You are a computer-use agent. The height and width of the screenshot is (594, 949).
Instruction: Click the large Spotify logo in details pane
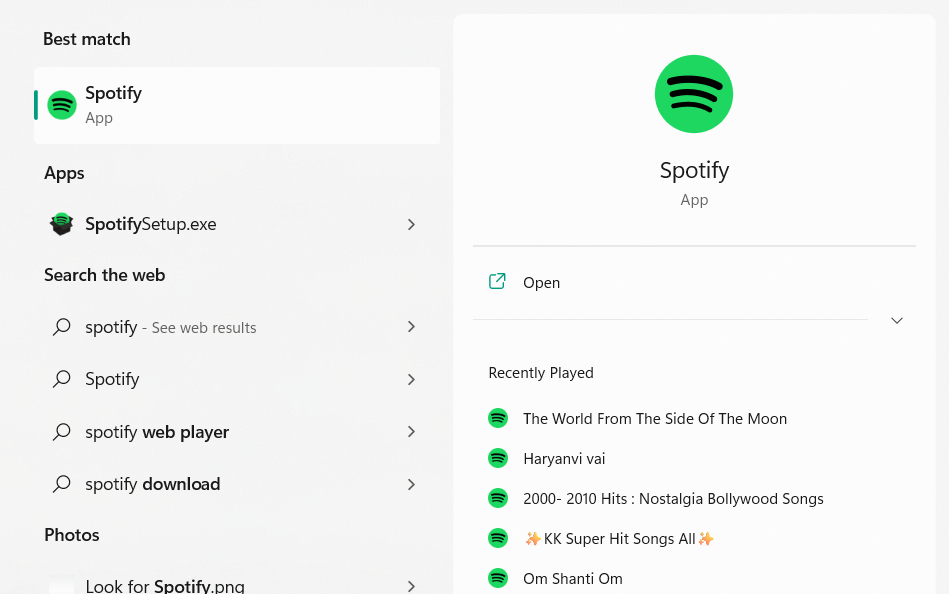(694, 94)
